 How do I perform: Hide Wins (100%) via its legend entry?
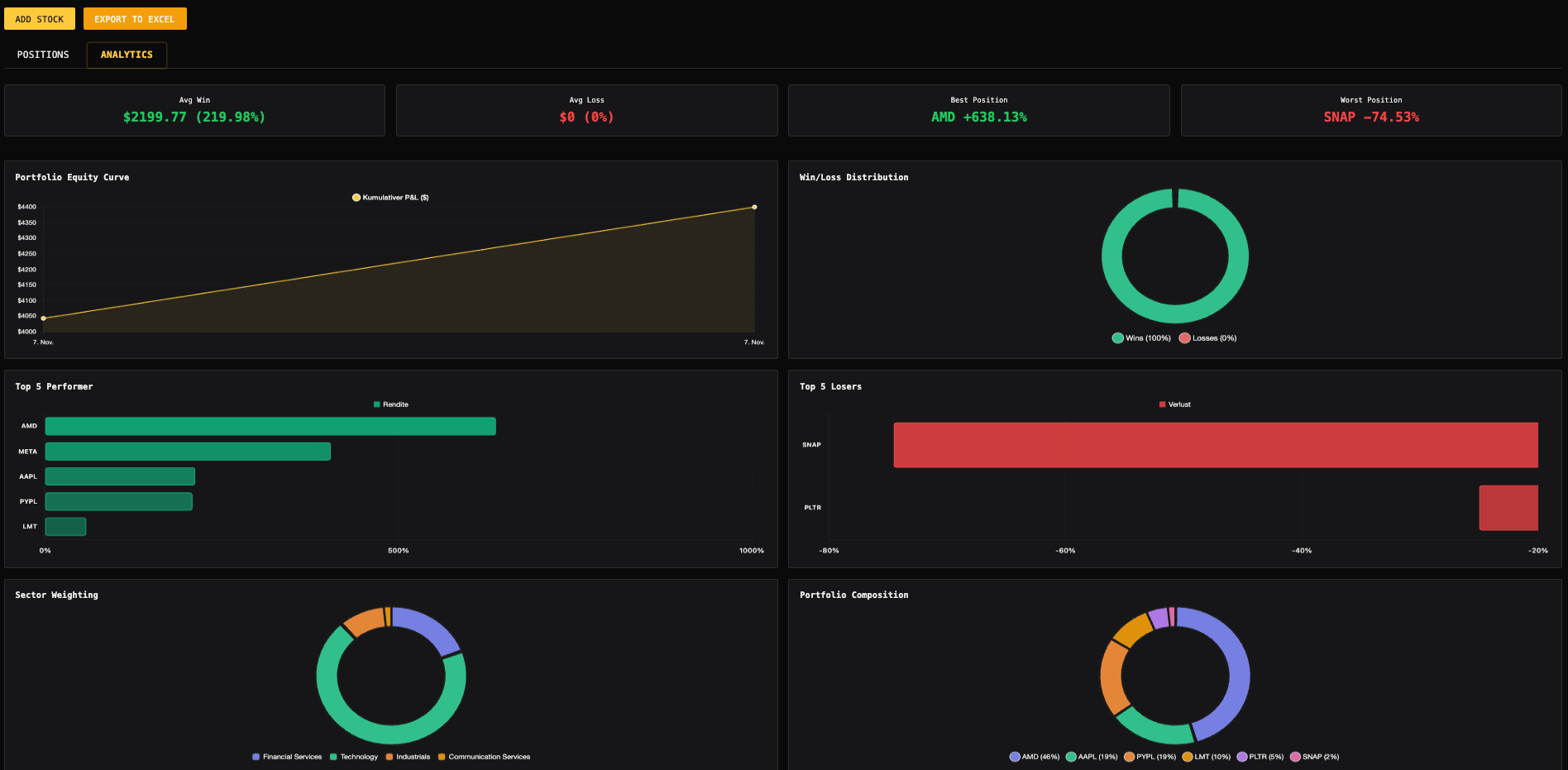click(1116, 337)
